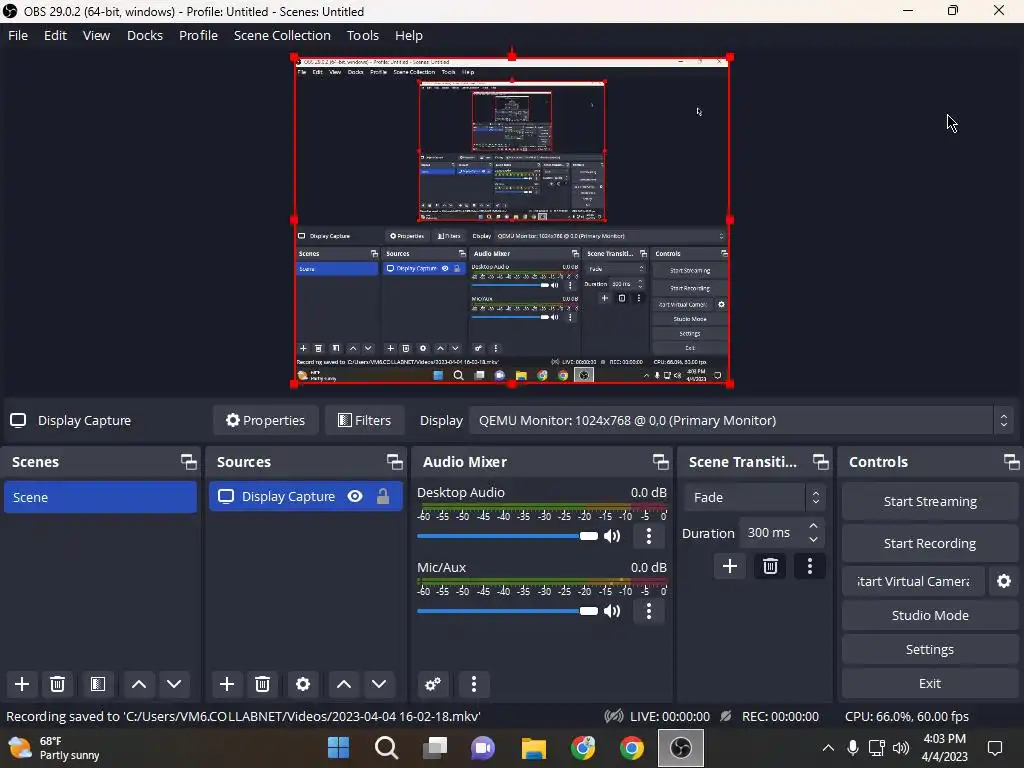Open taskbar Search icon
The width and height of the screenshot is (1024, 768).
(x=387, y=748)
